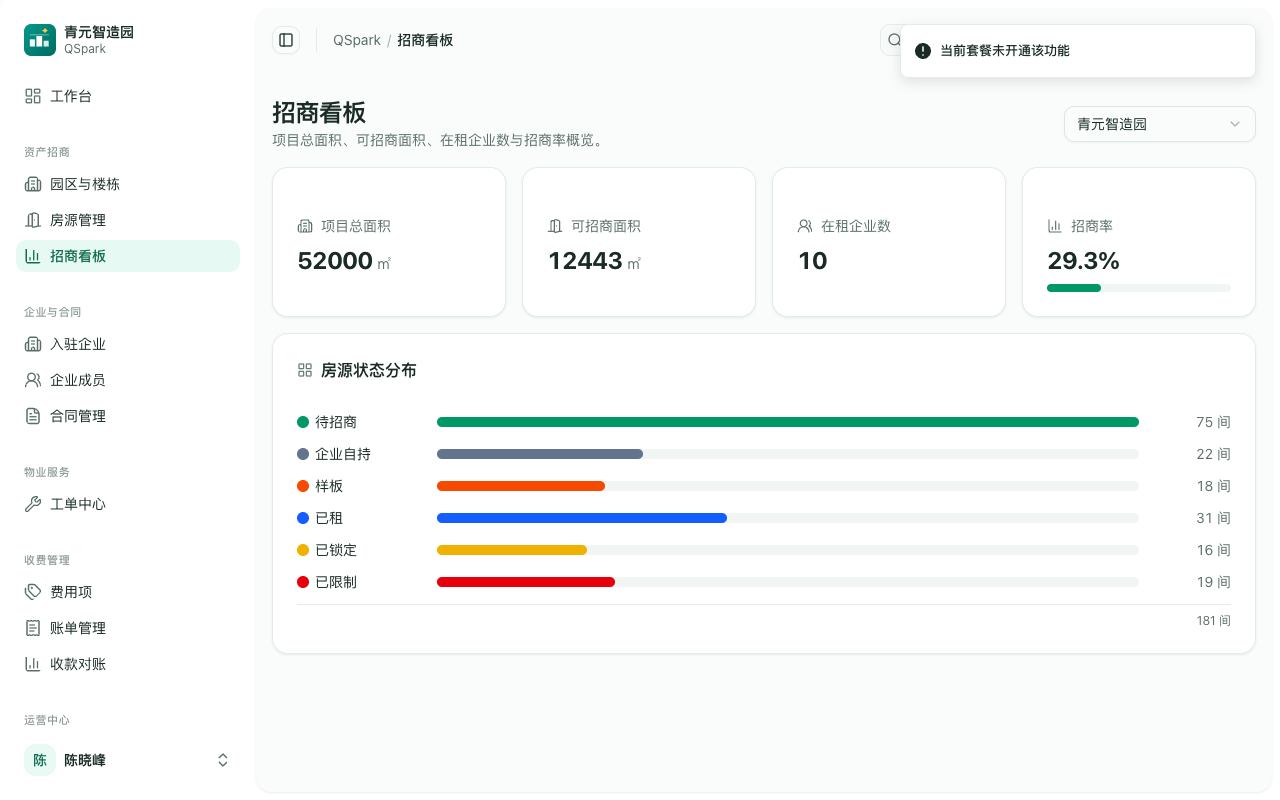Click the 收款对账 chart icon
Screen dimensions: 1280x800
(33, 664)
